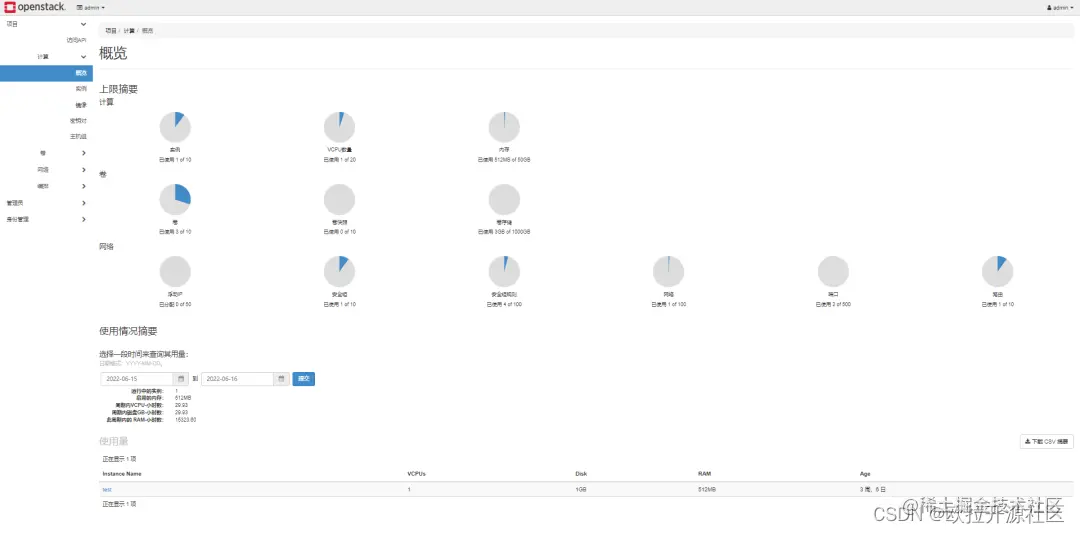Viewport: 1080px width, 533px height.
Task: Click the 浮动IP pie chart
Action: coord(175,271)
